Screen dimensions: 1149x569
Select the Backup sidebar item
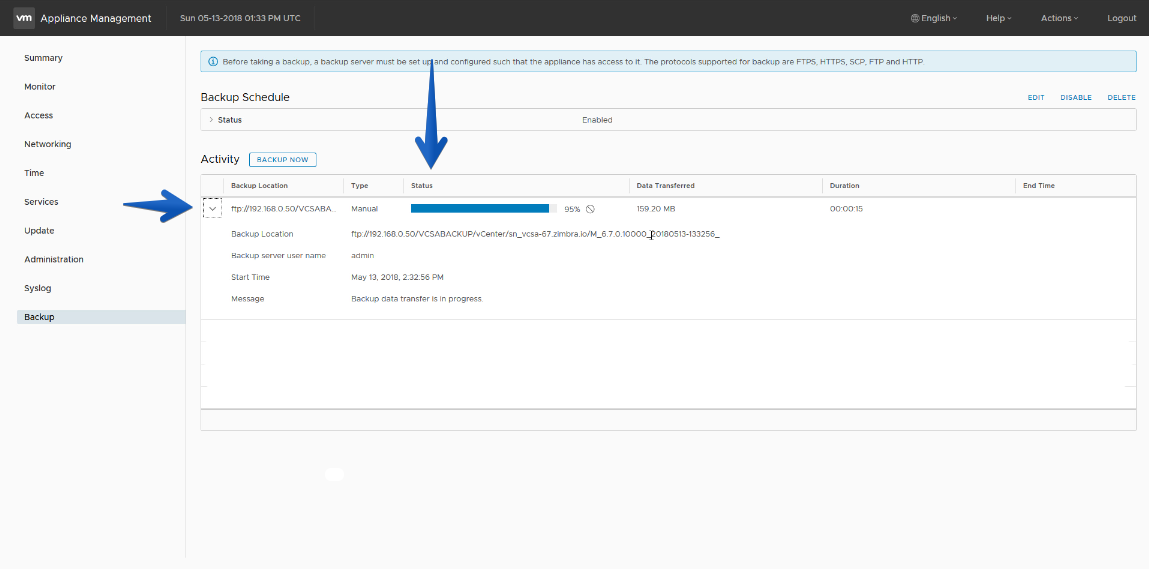tap(101, 317)
